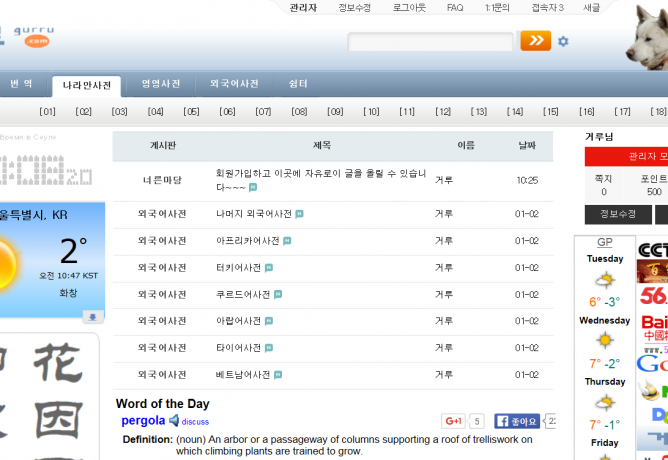Image resolution: width=668 pixels, height=460 pixels.
Task: Click inside the search input field
Action: 430,42
